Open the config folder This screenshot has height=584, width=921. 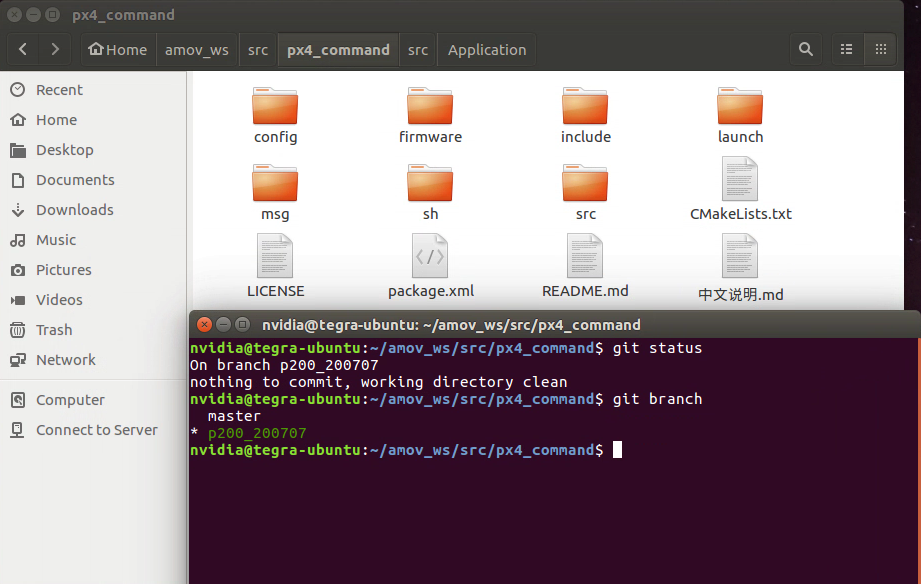275,115
